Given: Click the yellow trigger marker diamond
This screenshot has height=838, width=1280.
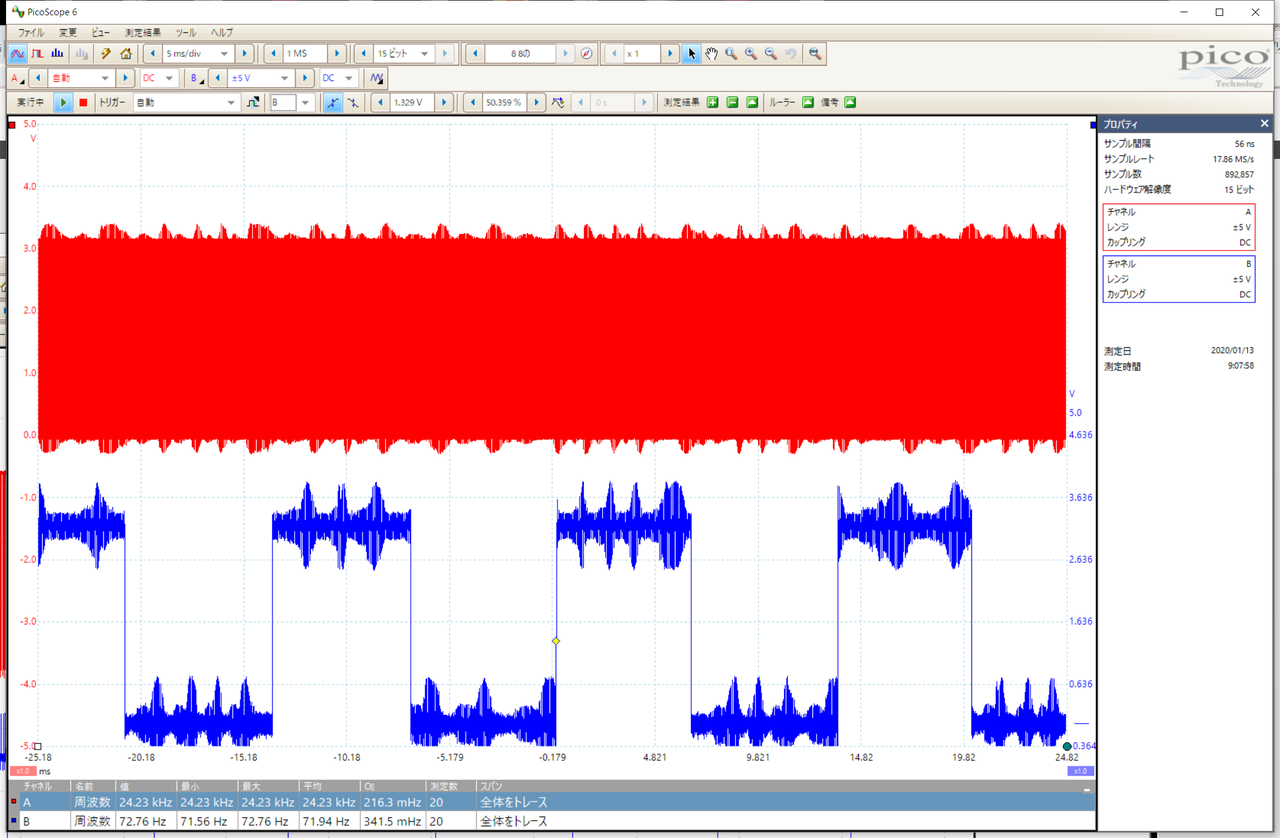Looking at the screenshot, I should click(556, 641).
